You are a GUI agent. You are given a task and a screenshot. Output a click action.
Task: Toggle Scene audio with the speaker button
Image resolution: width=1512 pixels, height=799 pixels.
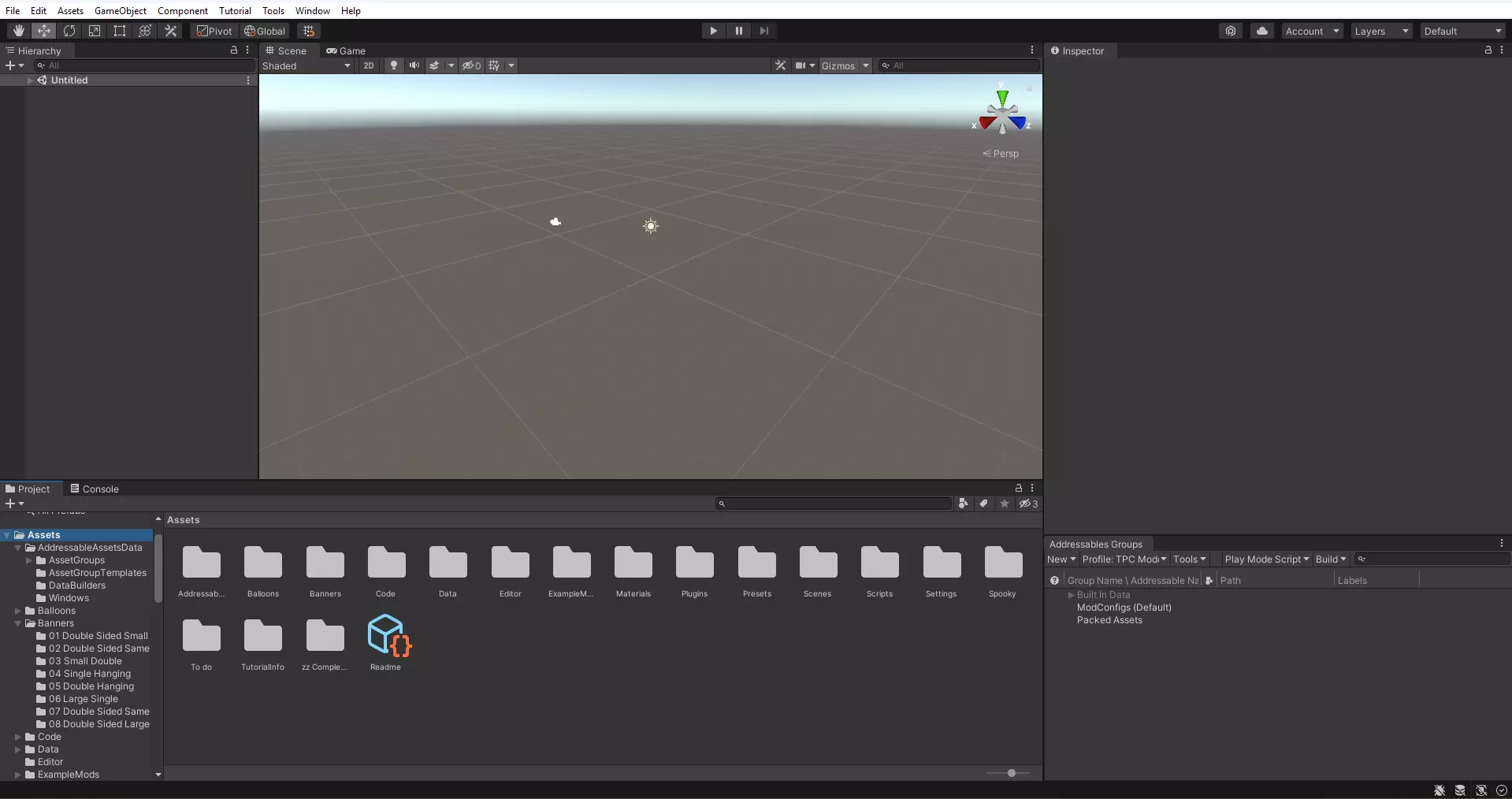(x=414, y=65)
